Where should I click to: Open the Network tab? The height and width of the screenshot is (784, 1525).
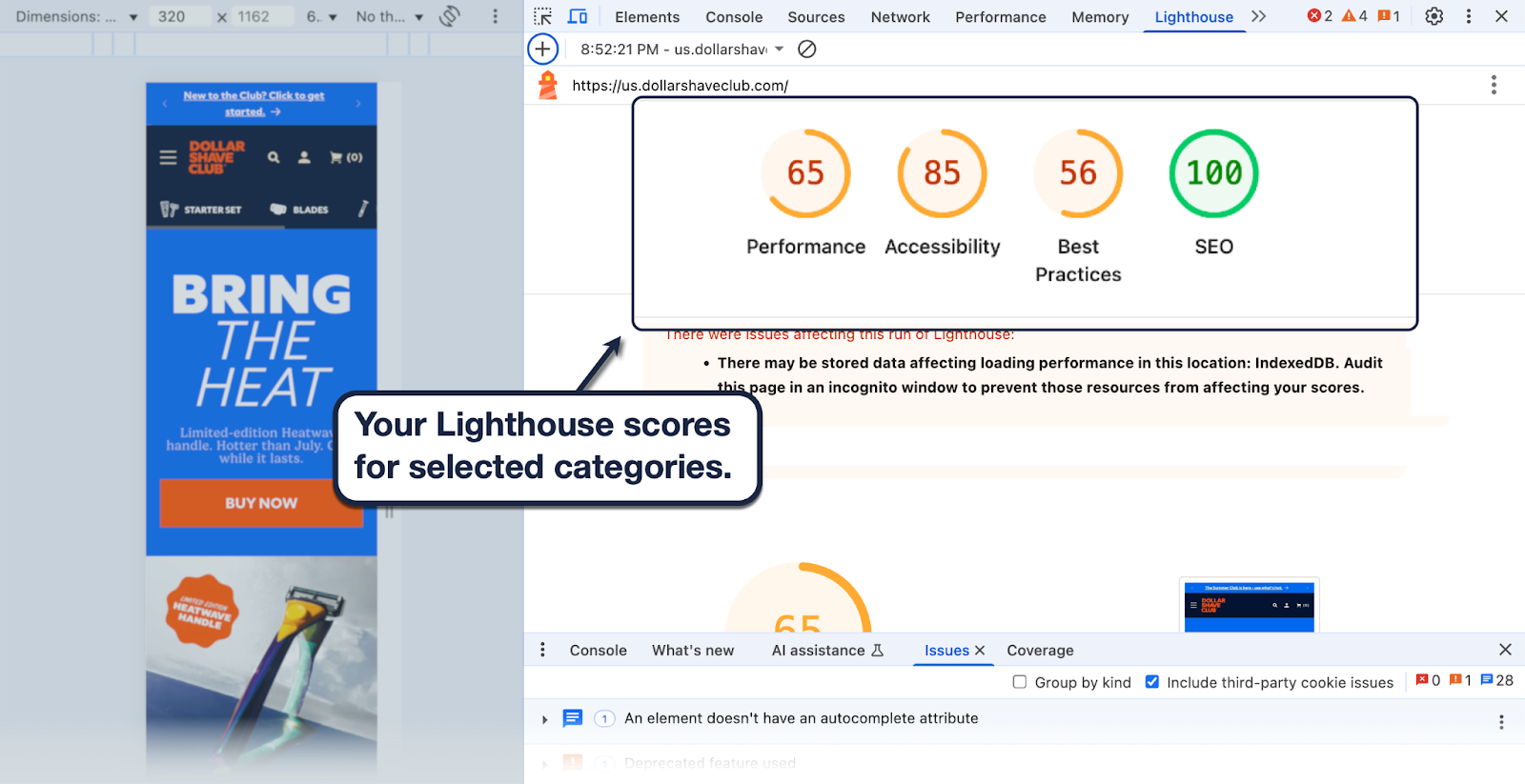tap(900, 17)
